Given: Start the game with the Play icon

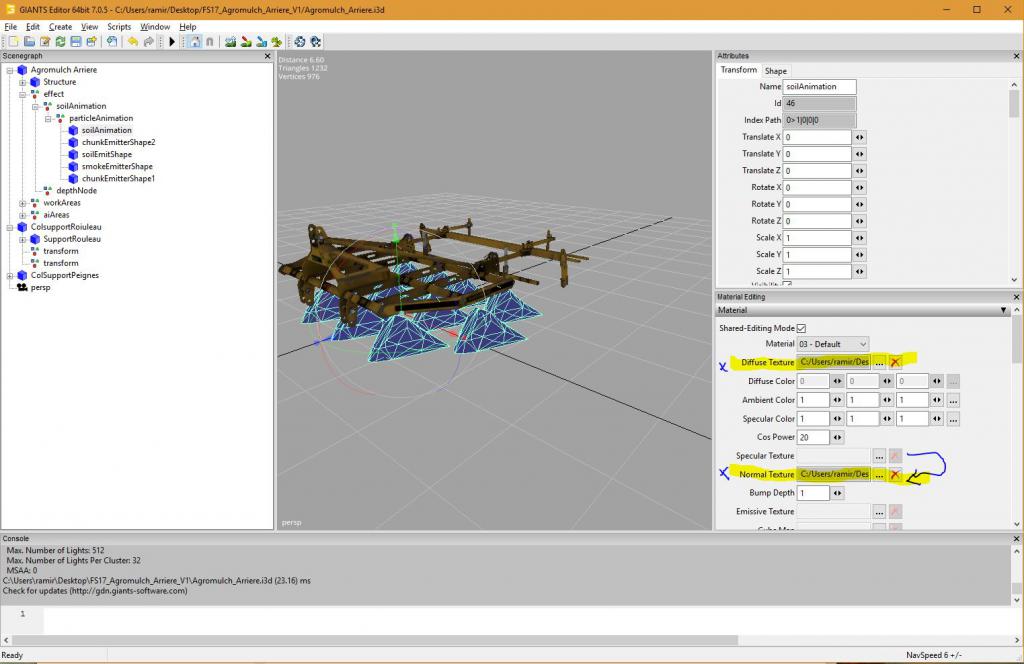Looking at the screenshot, I should pyautogui.click(x=172, y=42).
